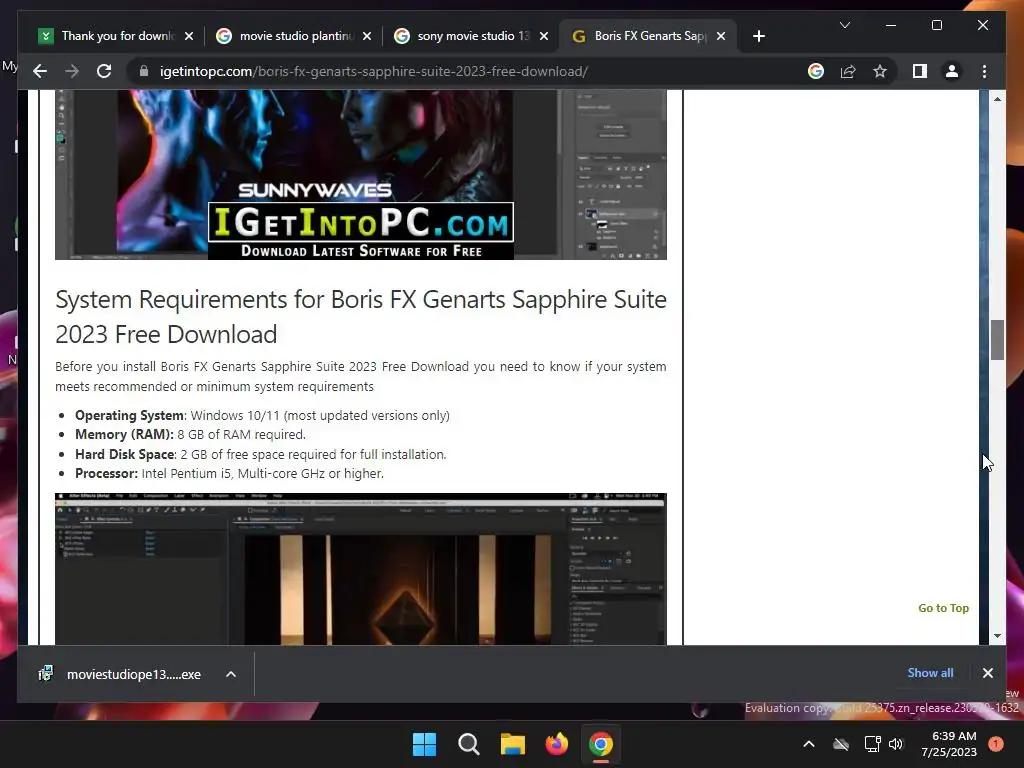Image resolution: width=1024 pixels, height=768 pixels.
Task: Click scrollbar up arrow
Action: coord(997,99)
